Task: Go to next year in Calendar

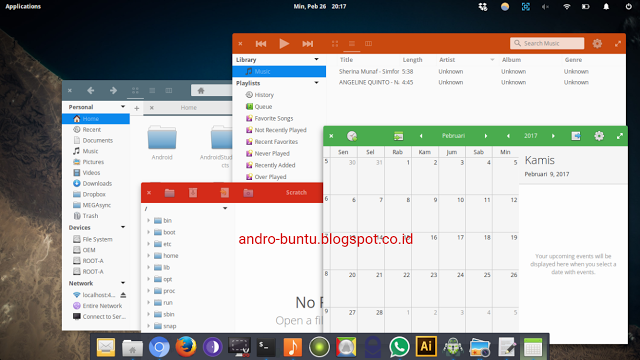Action: pos(553,136)
